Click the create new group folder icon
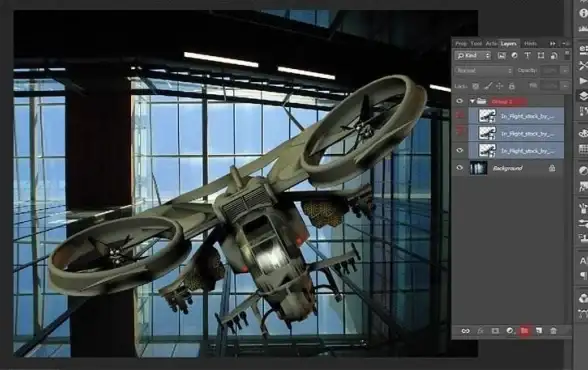The height and width of the screenshot is (370, 588). (524, 331)
